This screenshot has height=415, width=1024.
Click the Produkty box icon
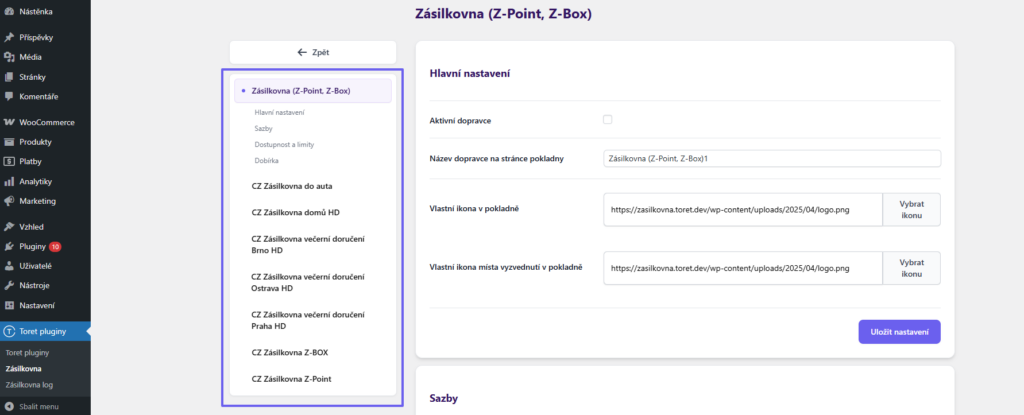tap(9, 142)
